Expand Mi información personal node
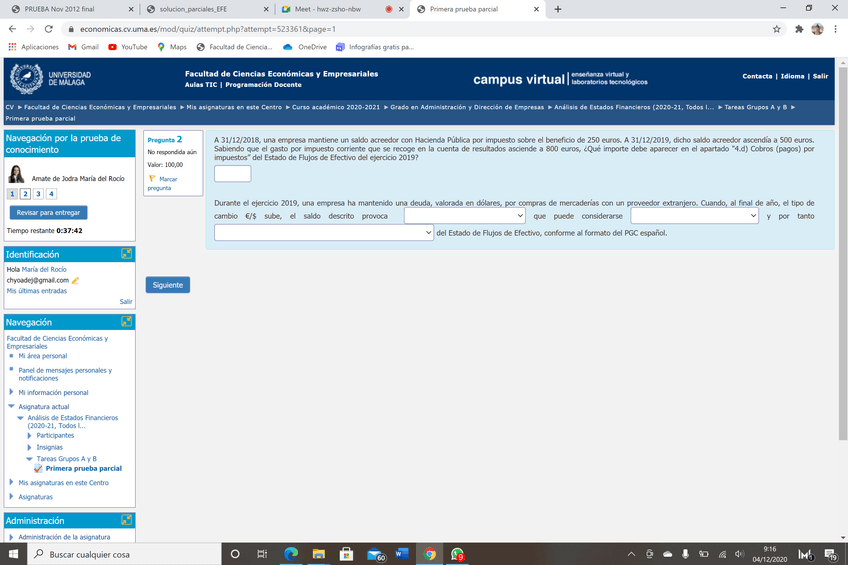 [11, 392]
